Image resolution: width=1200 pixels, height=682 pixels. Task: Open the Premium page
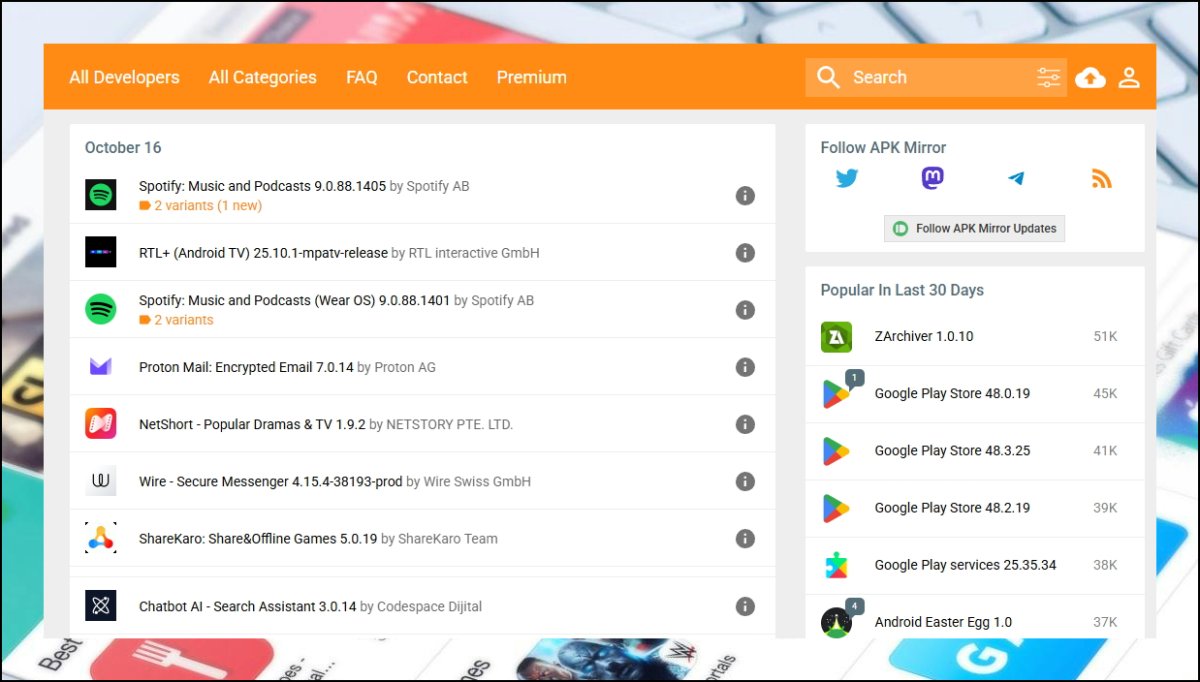click(531, 77)
